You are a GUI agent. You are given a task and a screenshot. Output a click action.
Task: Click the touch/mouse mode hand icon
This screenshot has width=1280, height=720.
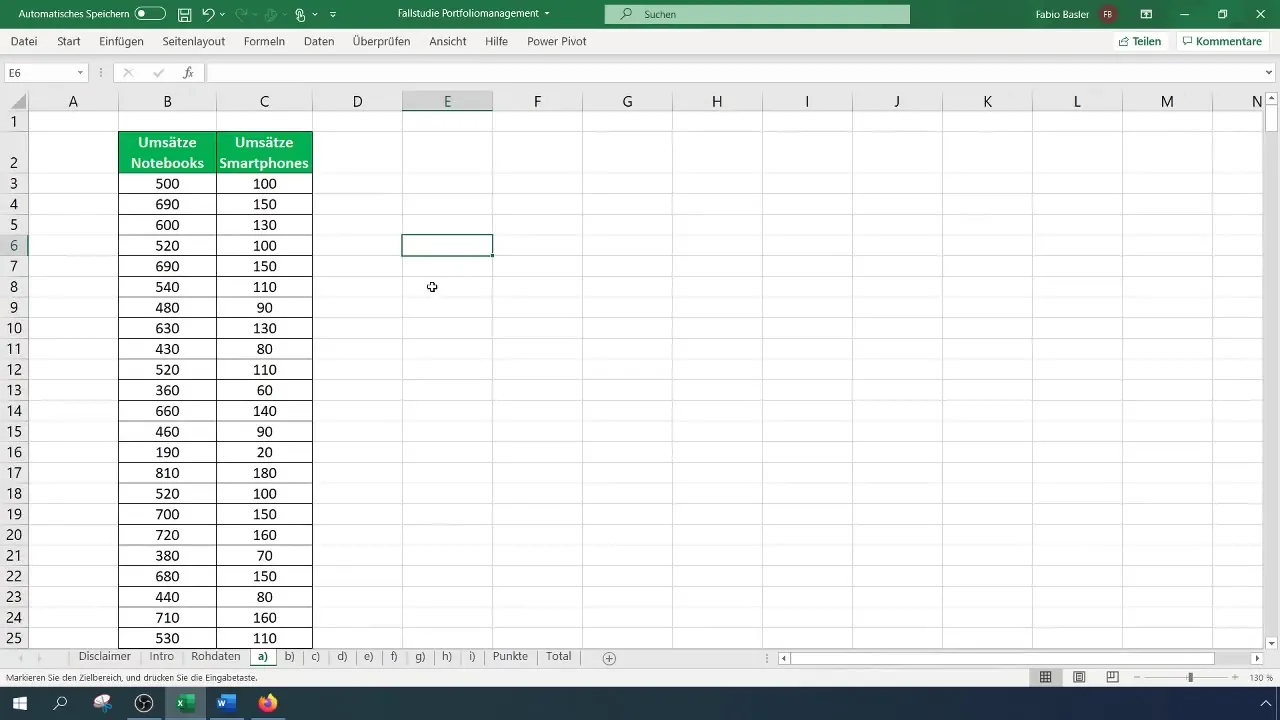click(300, 14)
